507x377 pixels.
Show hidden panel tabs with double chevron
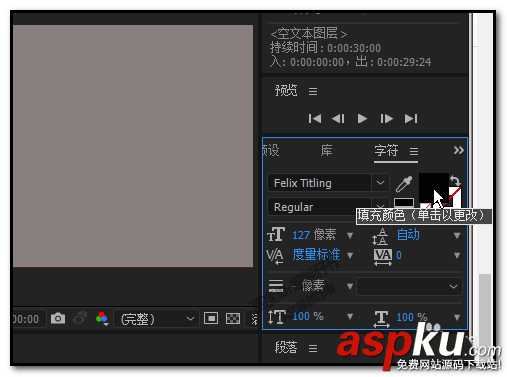coord(459,150)
